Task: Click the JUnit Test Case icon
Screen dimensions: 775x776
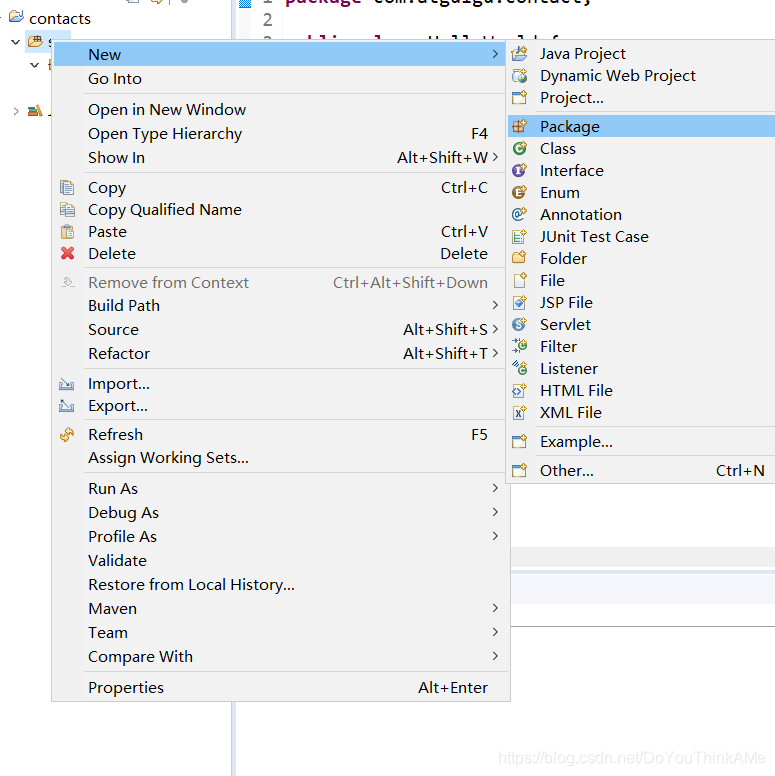Action: (519, 237)
